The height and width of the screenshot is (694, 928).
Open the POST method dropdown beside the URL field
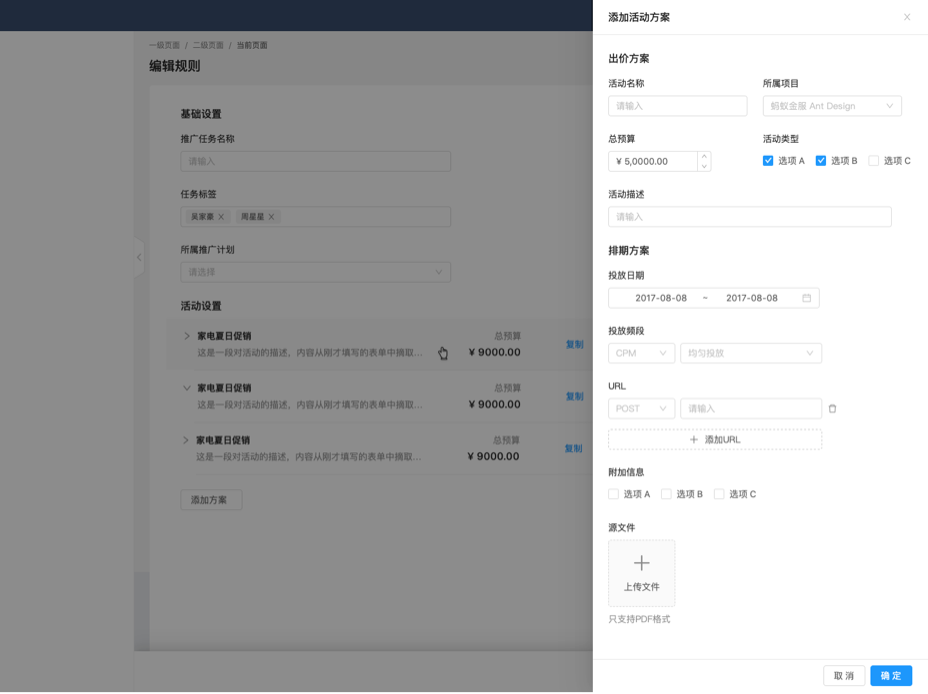point(640,408)
